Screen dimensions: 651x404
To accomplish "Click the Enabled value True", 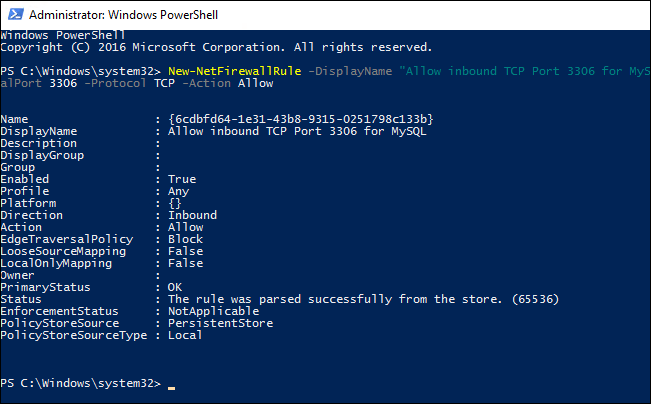I will pos(182,179).
